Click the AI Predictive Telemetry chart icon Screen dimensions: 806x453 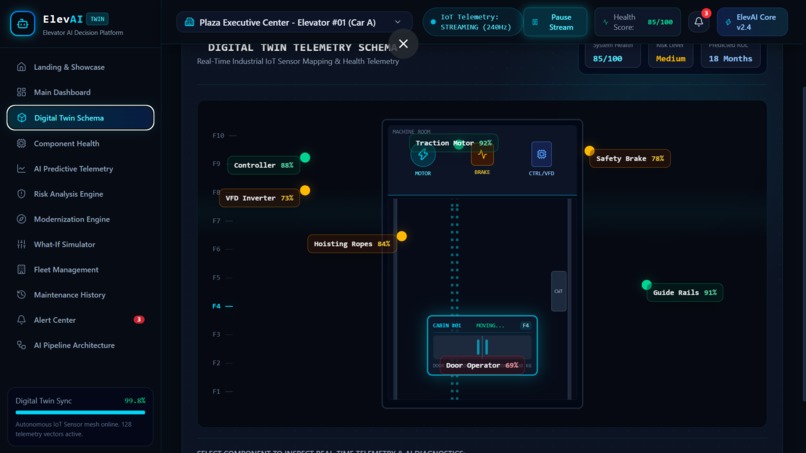(x=21, y=169)
